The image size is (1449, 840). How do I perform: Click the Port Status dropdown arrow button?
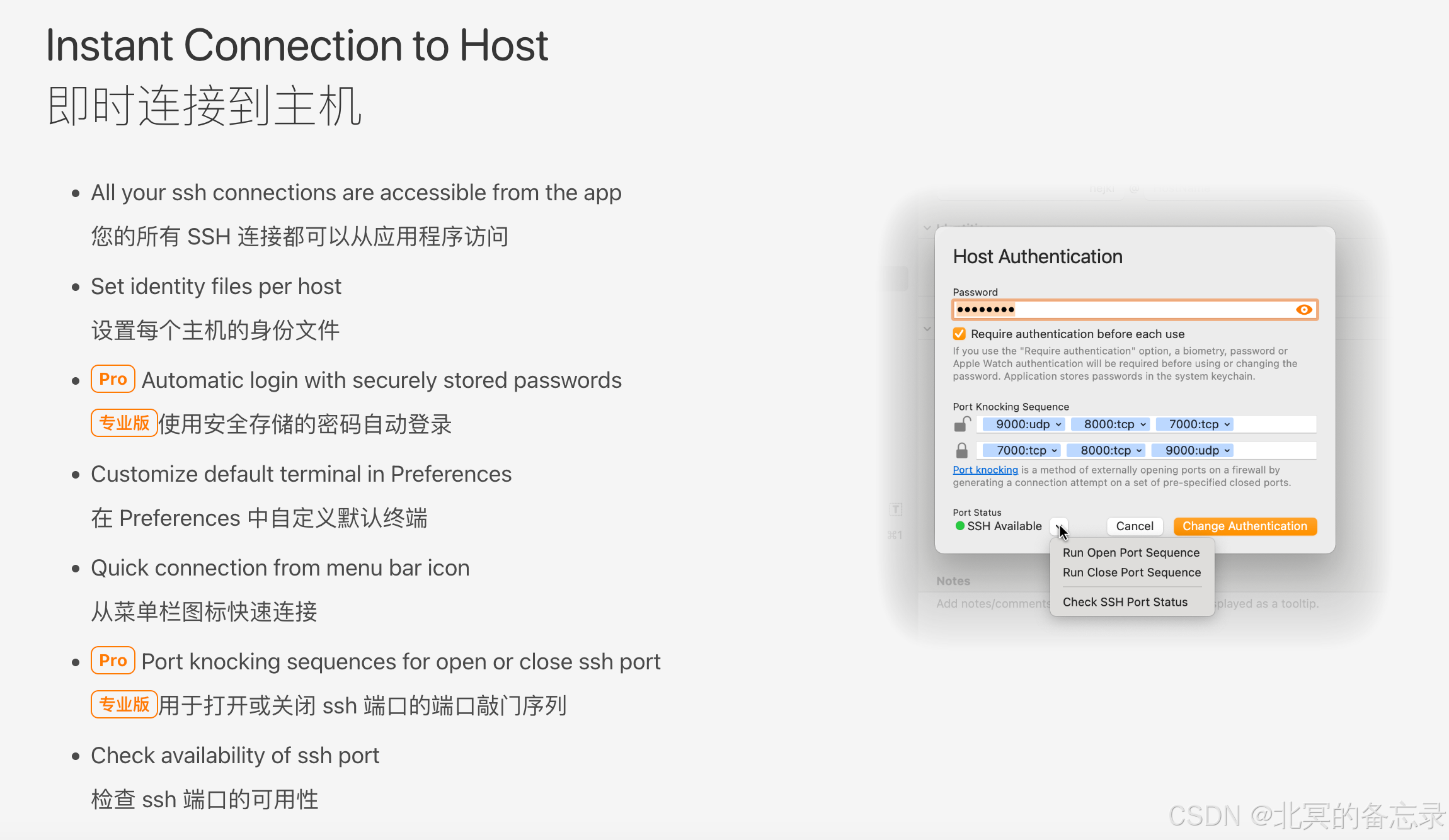pos(1058,526)
